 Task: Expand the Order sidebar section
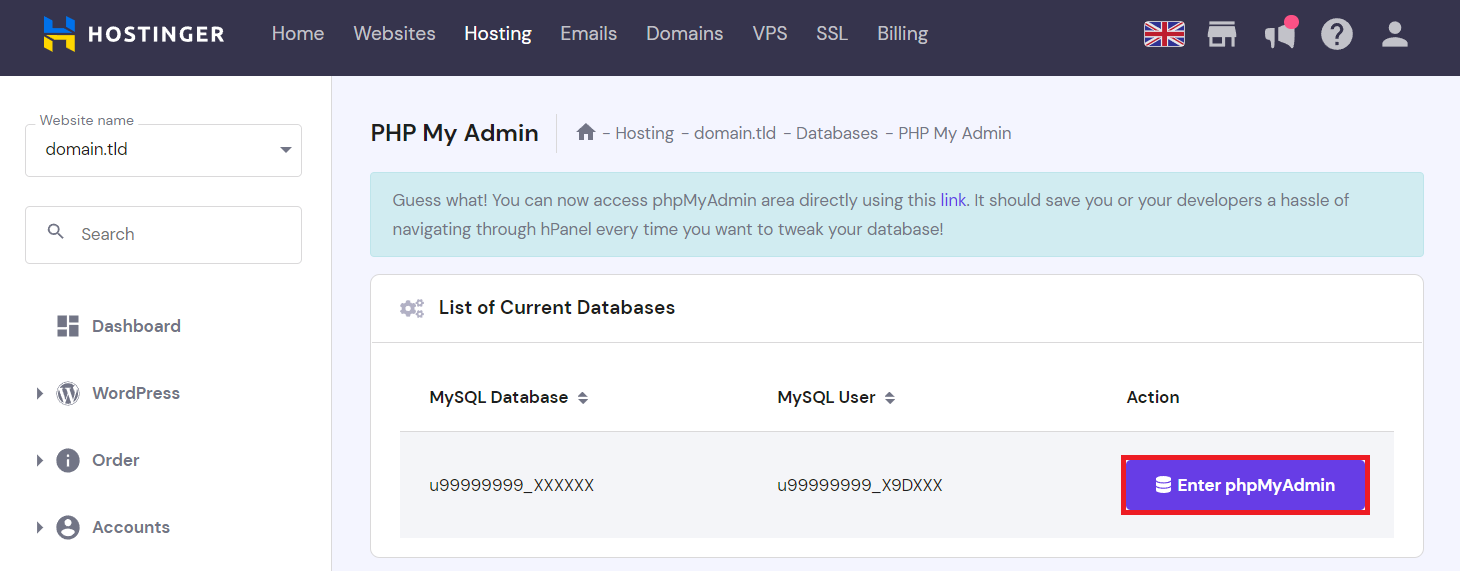[x=40, y=461]
